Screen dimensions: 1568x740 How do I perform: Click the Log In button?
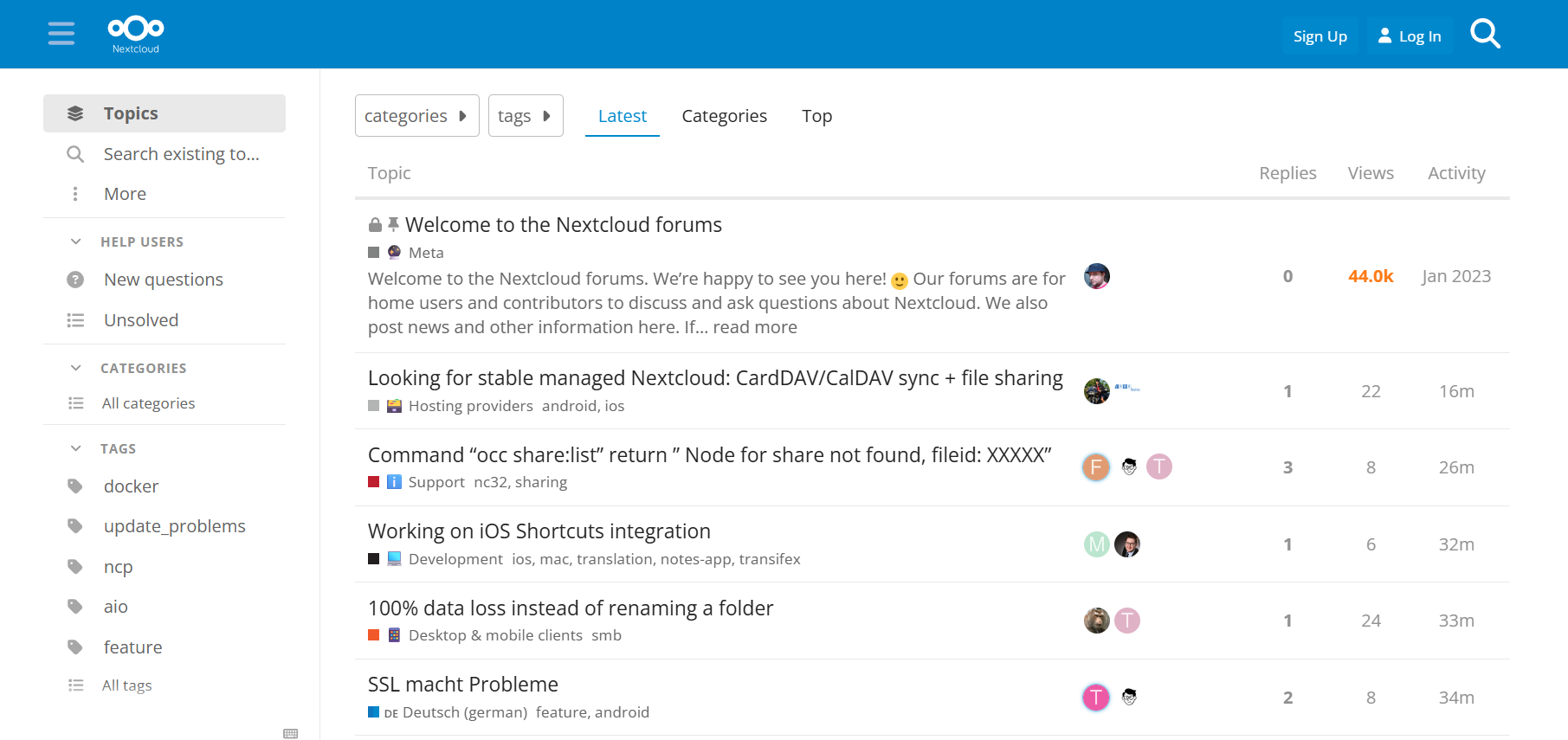coord(1410,36)
